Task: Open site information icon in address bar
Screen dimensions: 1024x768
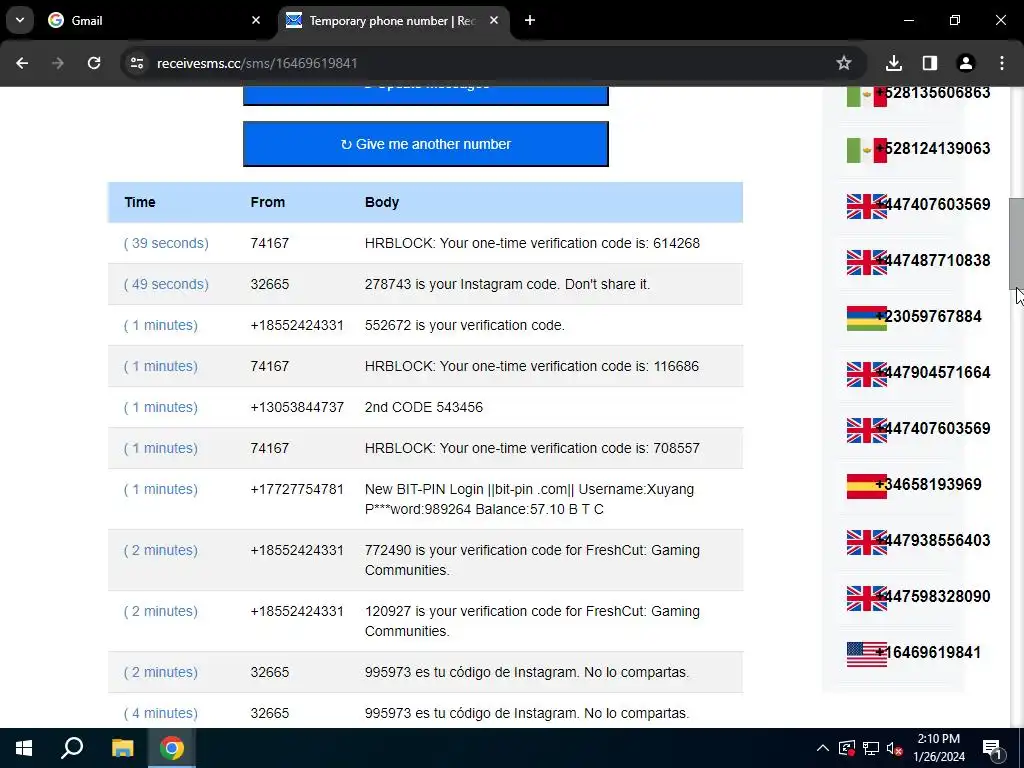Action: [x=137, y=63]
